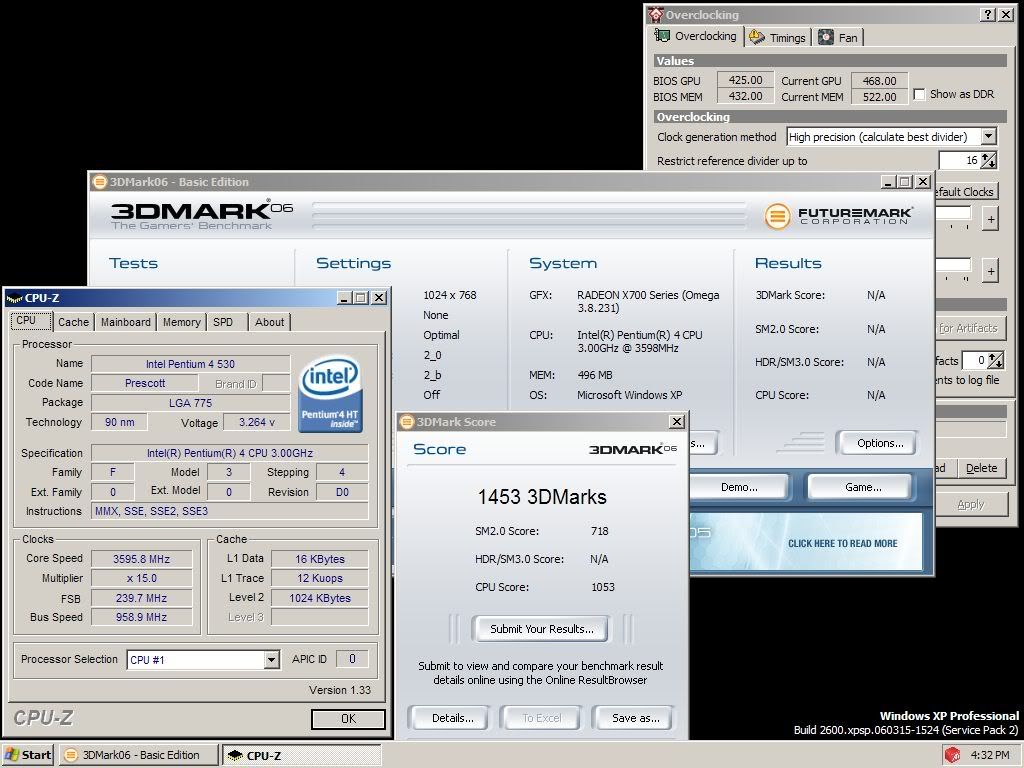Click the red system tray icon
This screenshot has width=1024, height=768.
(x=952, y=755)
